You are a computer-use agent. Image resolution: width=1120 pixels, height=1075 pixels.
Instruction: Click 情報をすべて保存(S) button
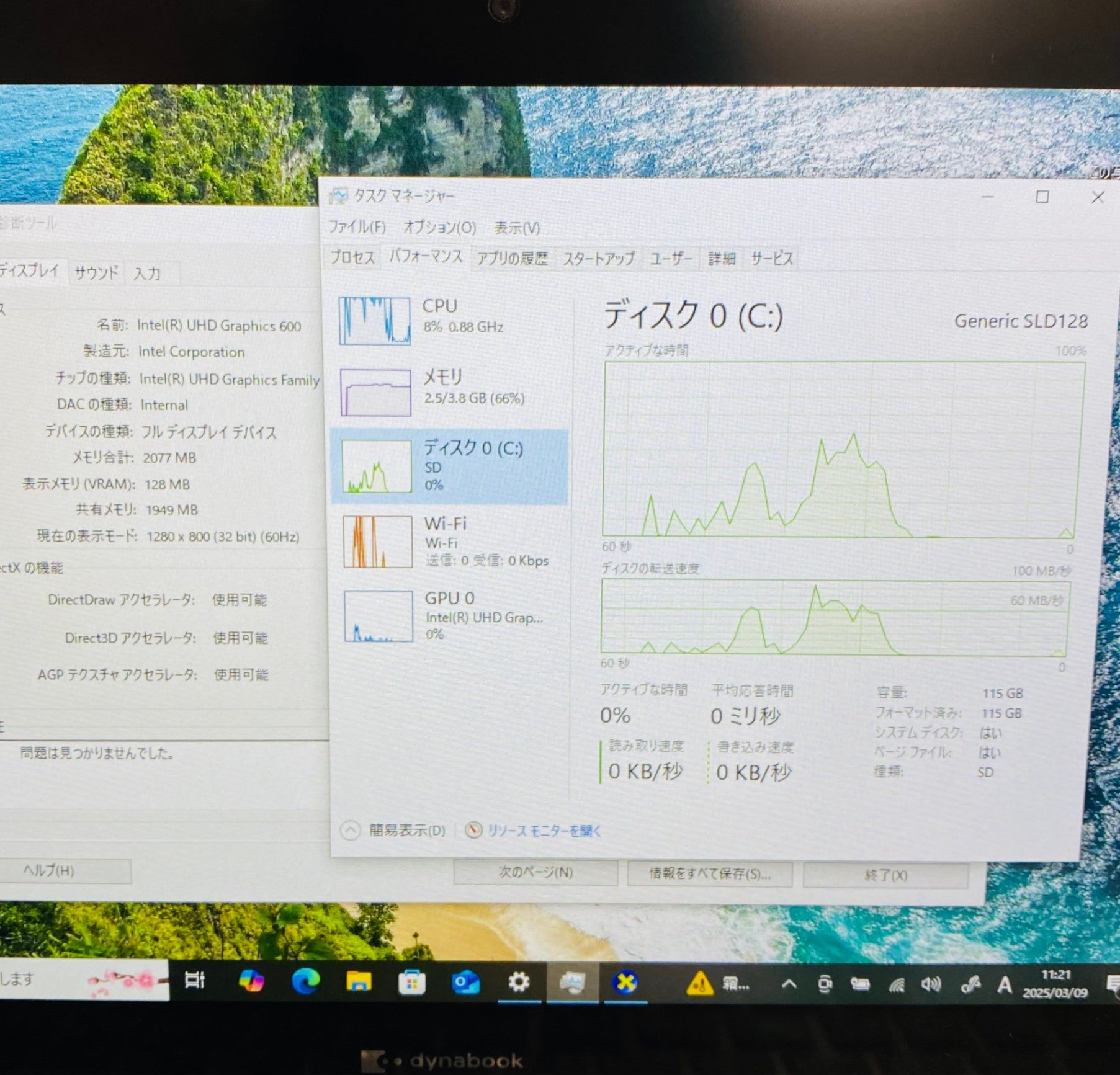(x=709, y=874)
